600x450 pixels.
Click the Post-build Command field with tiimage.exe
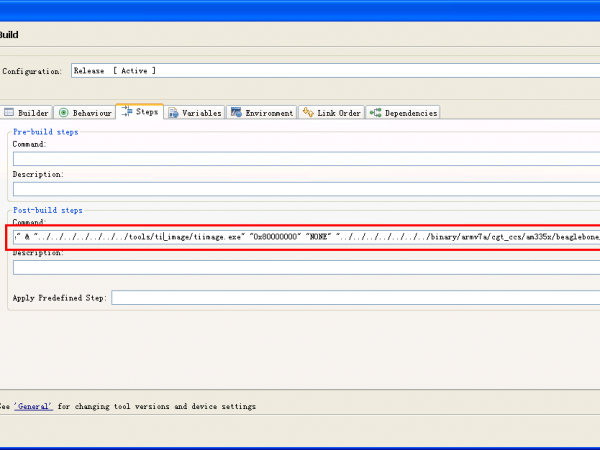pyautogui.click(x=300, y=236)
